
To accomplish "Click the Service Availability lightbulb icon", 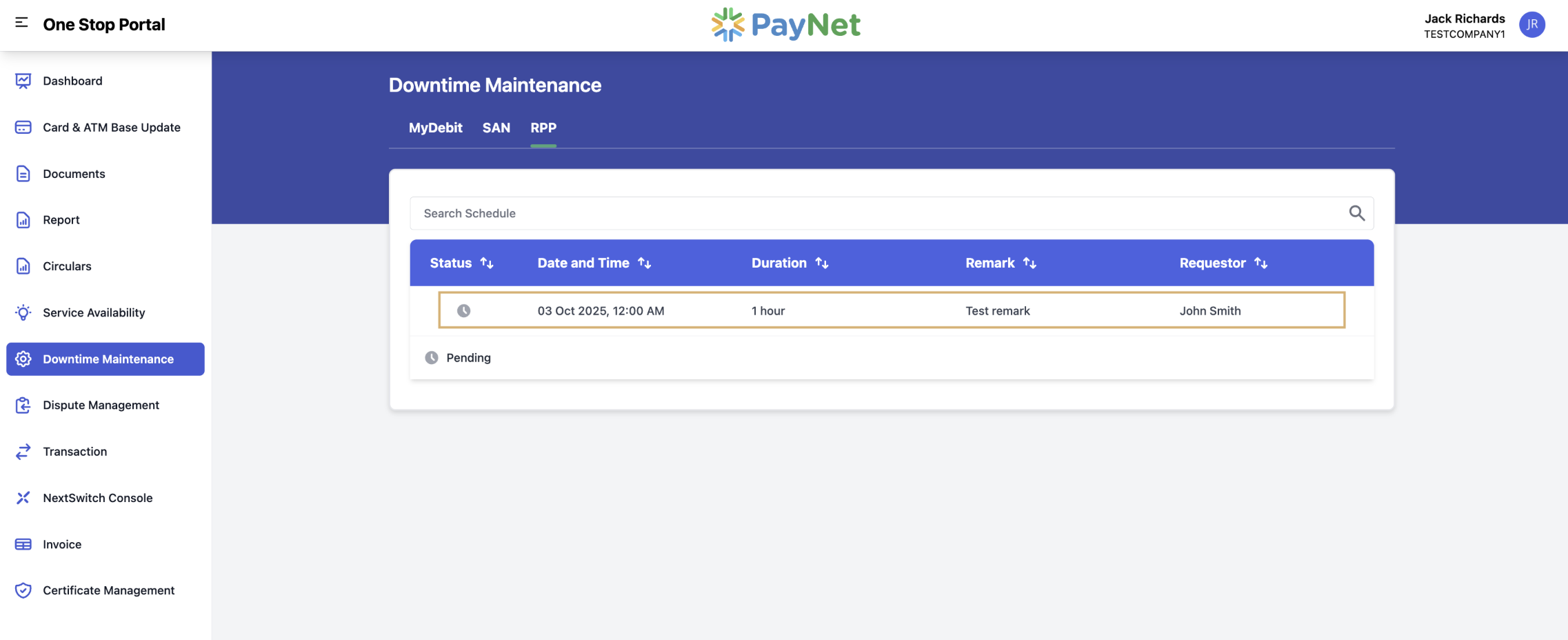I will click(23, 312).
